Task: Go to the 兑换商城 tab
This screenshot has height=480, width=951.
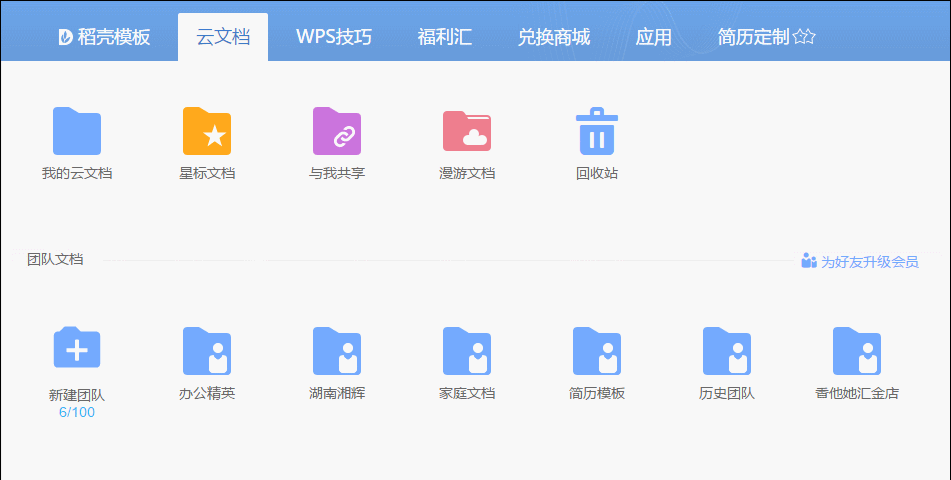Action: coord(554,38)
